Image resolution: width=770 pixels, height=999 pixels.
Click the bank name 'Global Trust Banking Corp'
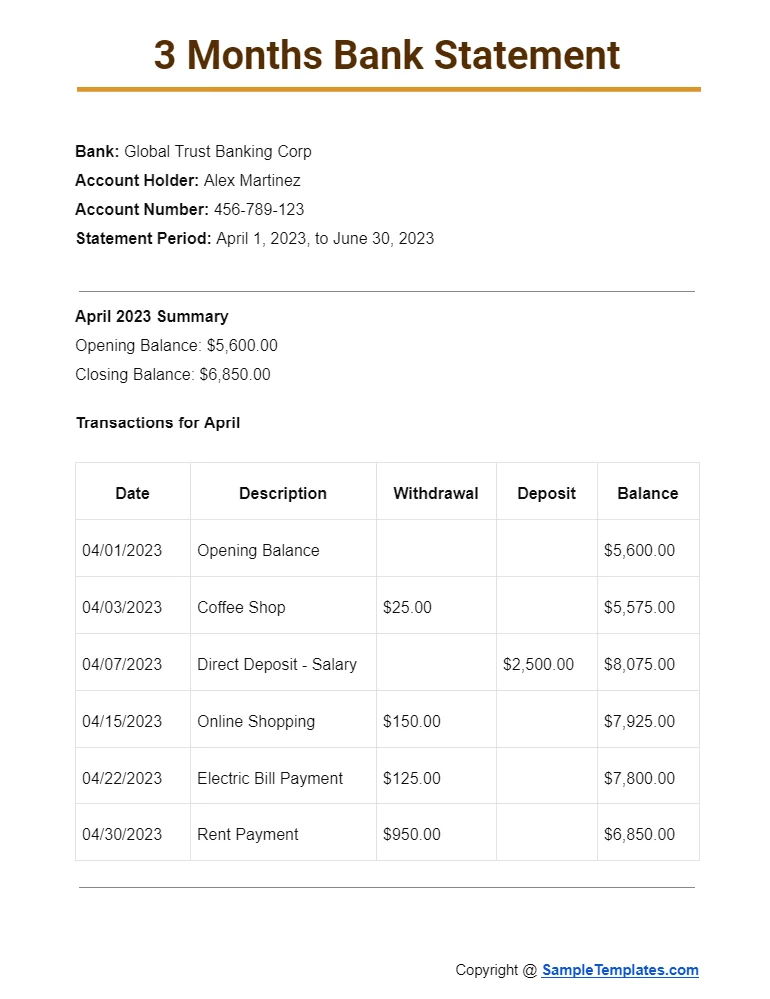[x=217, y=152]
